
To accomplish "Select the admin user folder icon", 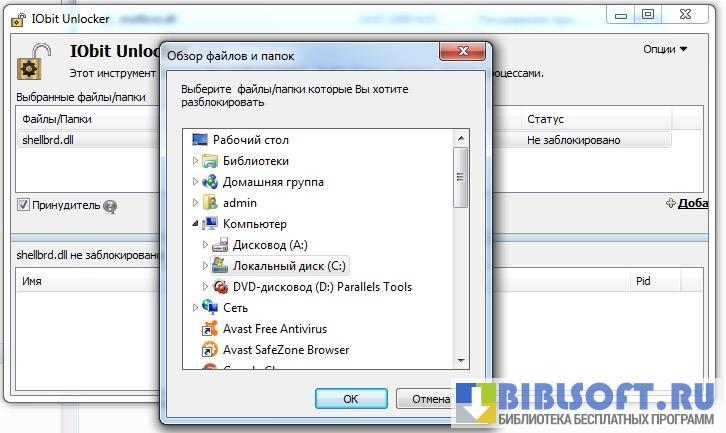I will tap(210, 203).
